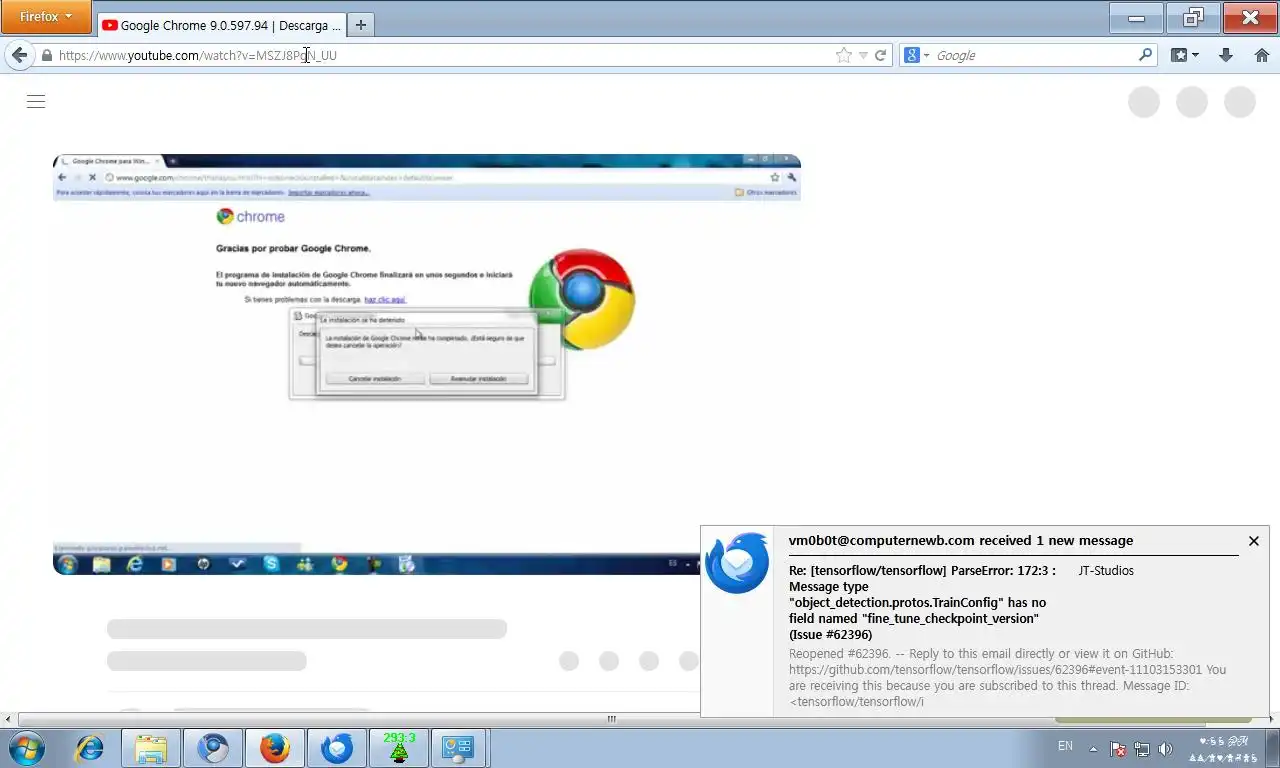
Task: Bookmark this page with the star
Action: (844, 56)
